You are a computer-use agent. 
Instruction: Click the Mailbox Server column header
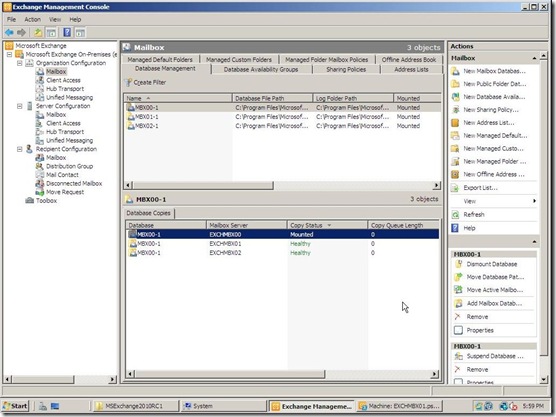click(246, 225)
